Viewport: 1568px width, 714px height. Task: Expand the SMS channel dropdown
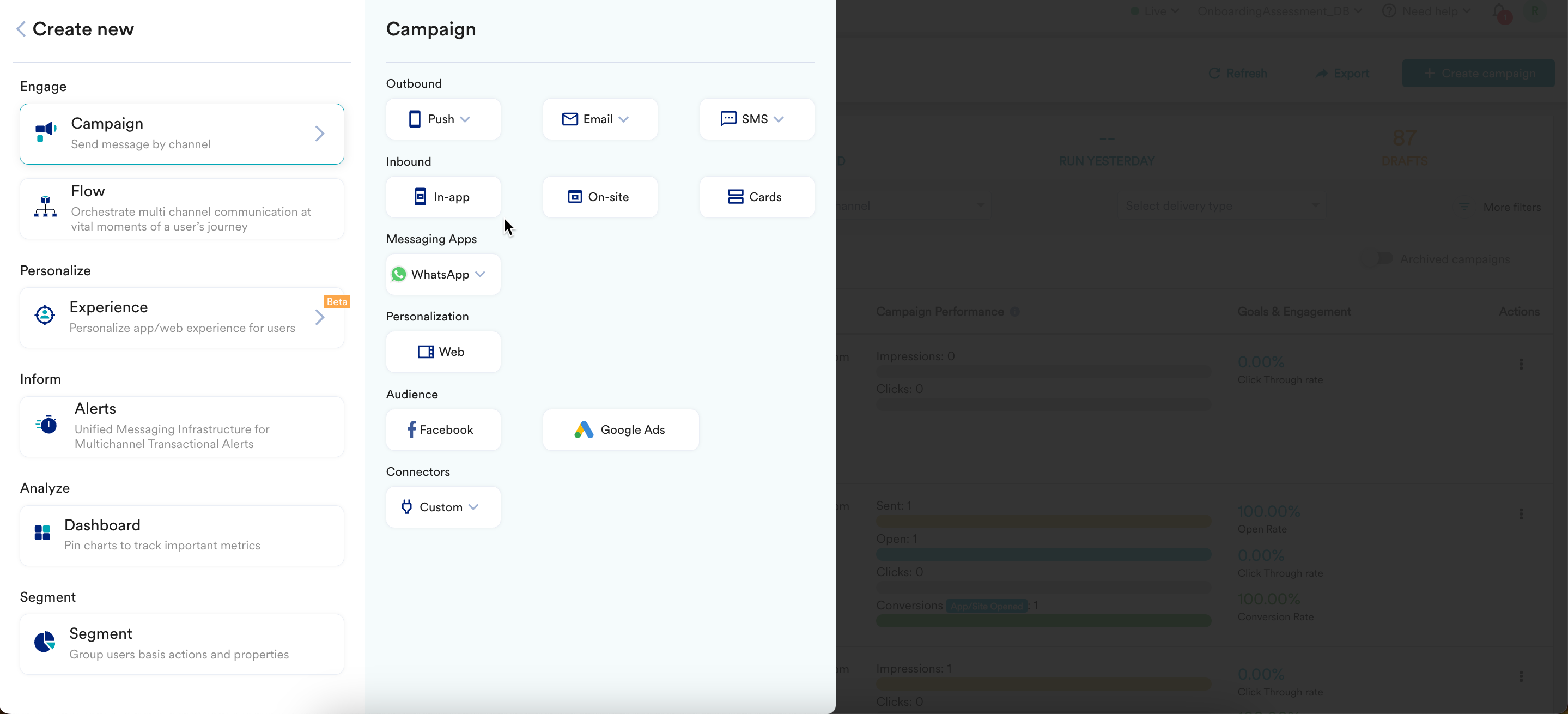756,119
